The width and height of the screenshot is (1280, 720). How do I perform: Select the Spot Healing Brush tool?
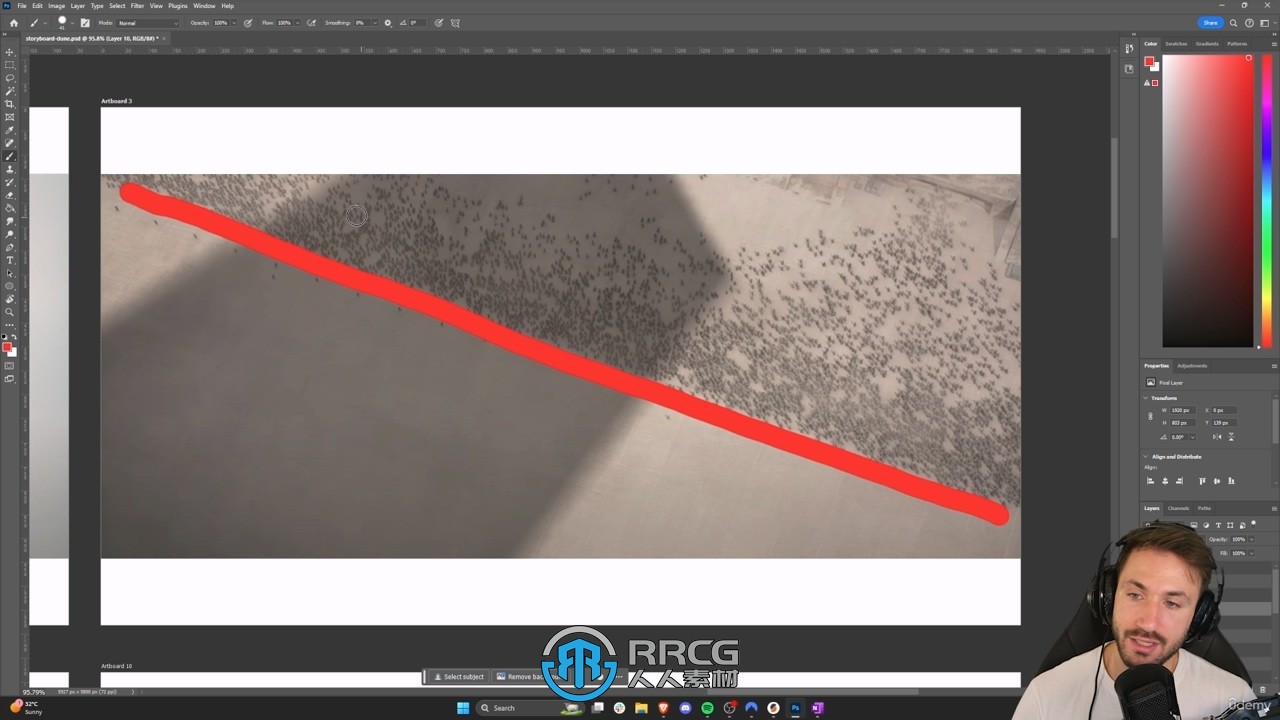(10, 143)
